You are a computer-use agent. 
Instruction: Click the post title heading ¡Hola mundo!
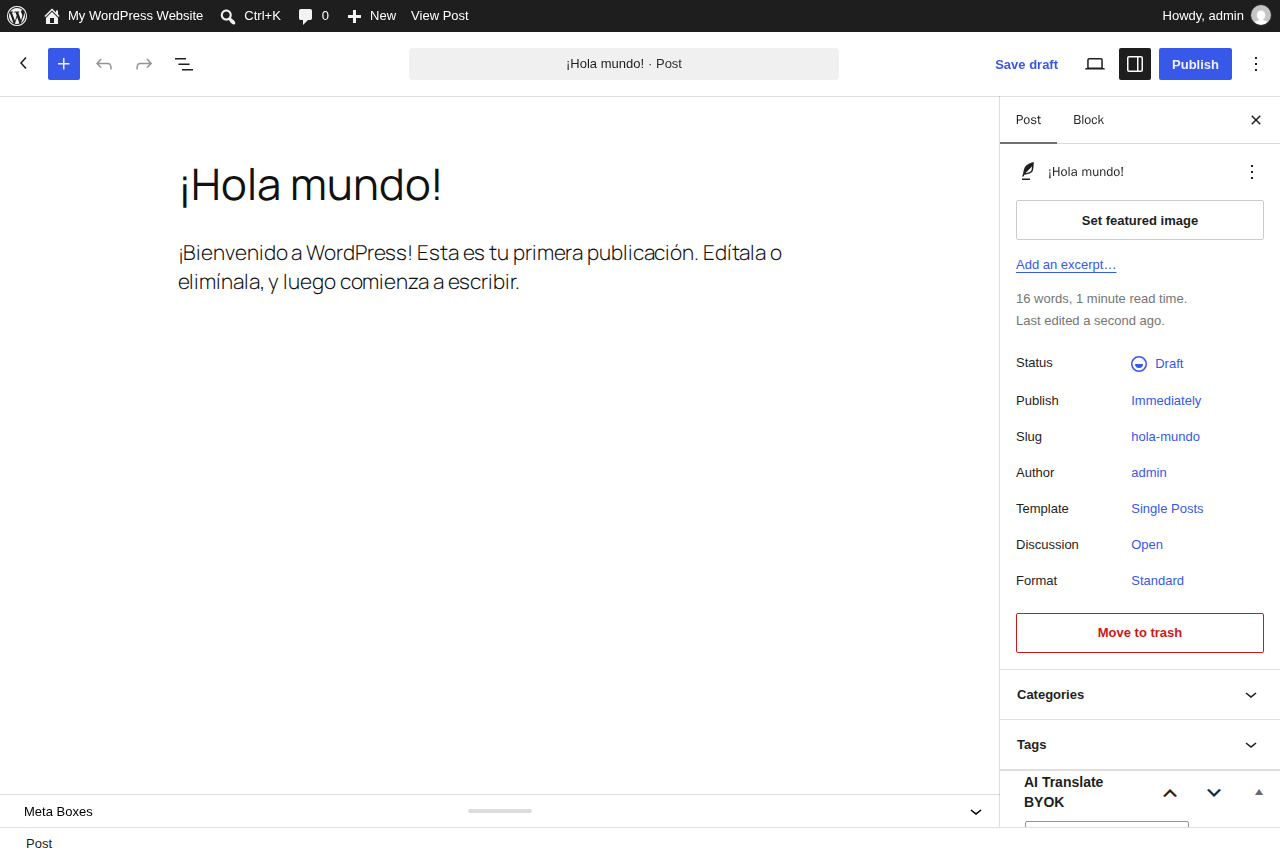310,185
